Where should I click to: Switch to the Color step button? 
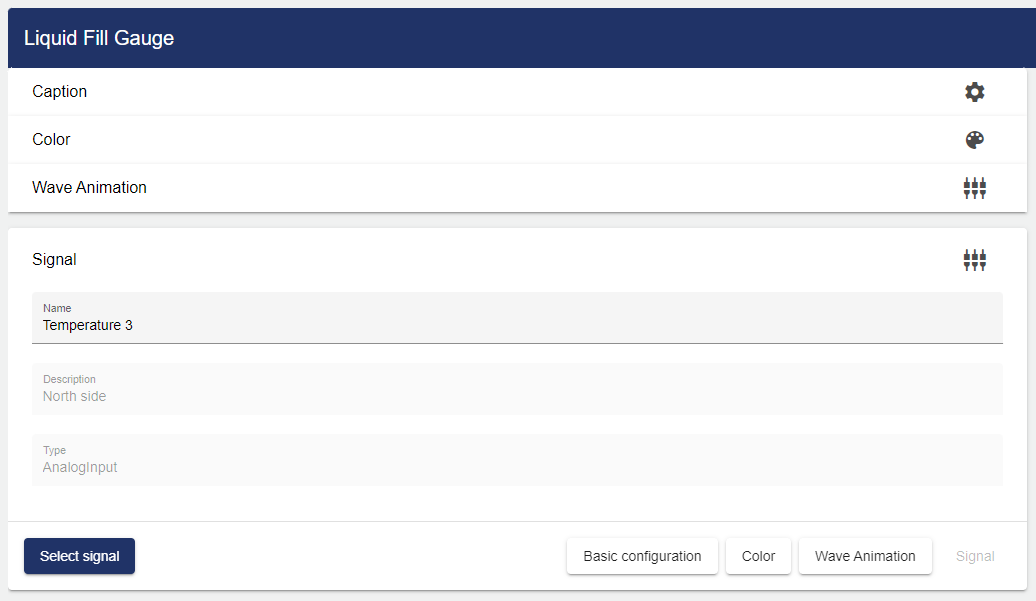[x=758, y=556]
